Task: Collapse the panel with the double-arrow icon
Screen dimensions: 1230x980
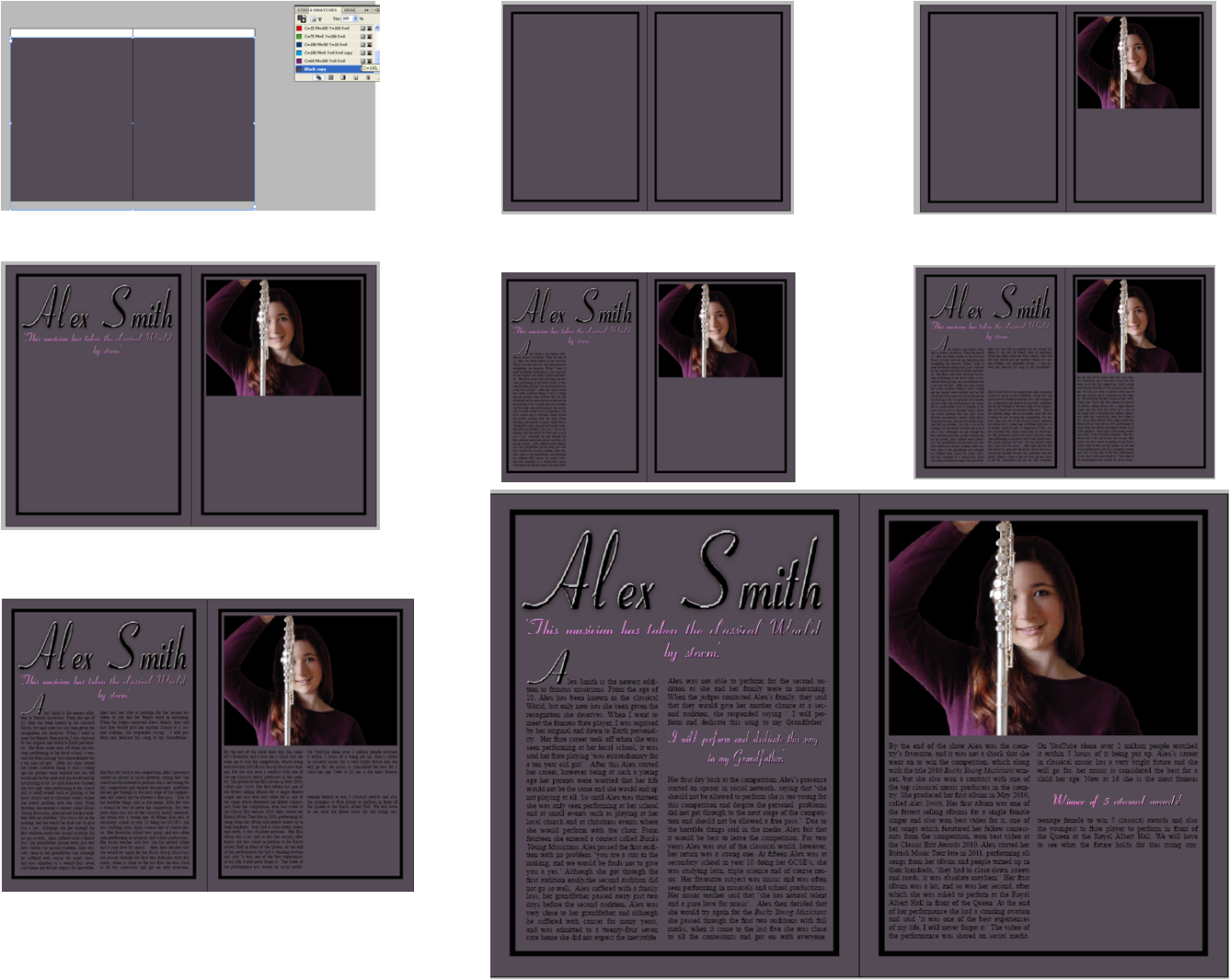Action: coord(367,9)
